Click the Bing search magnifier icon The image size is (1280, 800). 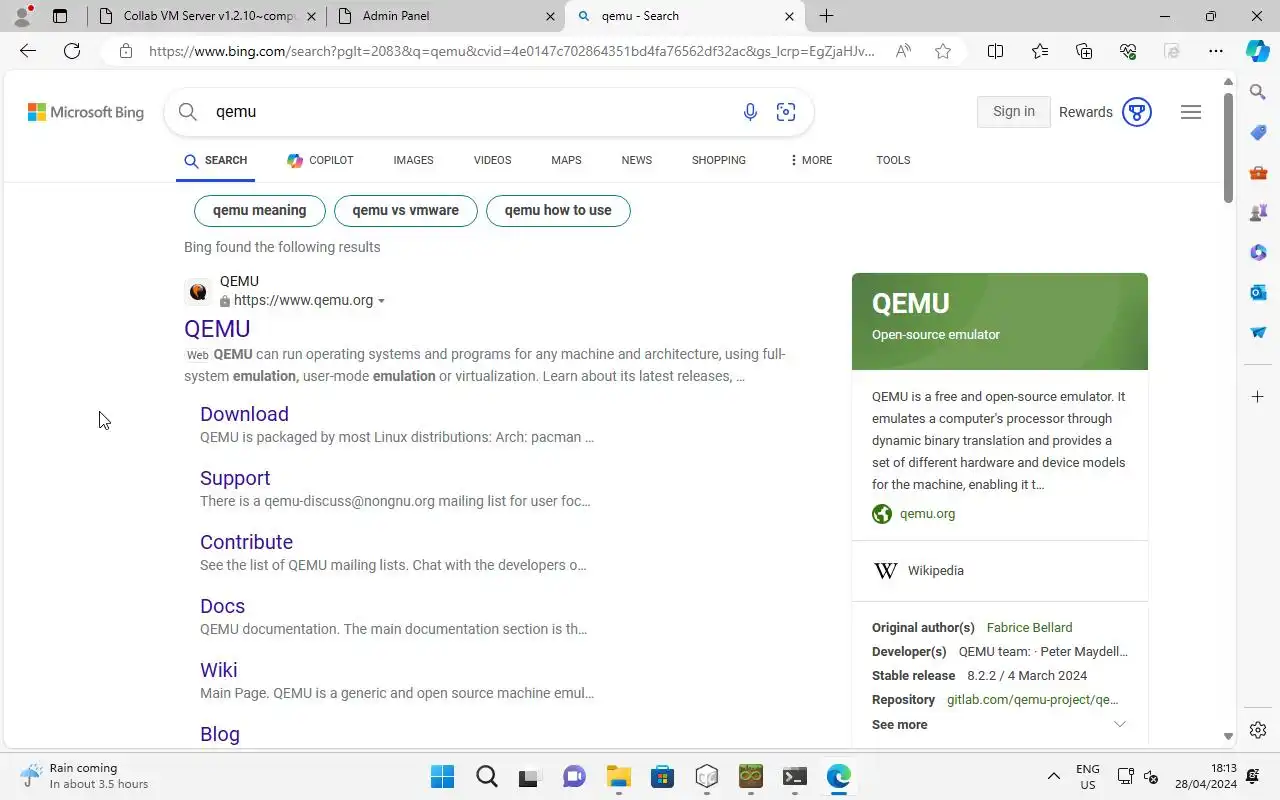point(188,112)
